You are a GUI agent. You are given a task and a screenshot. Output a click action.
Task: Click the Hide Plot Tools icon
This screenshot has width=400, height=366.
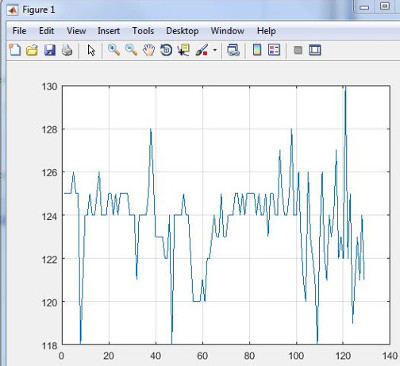click(298, 50)
